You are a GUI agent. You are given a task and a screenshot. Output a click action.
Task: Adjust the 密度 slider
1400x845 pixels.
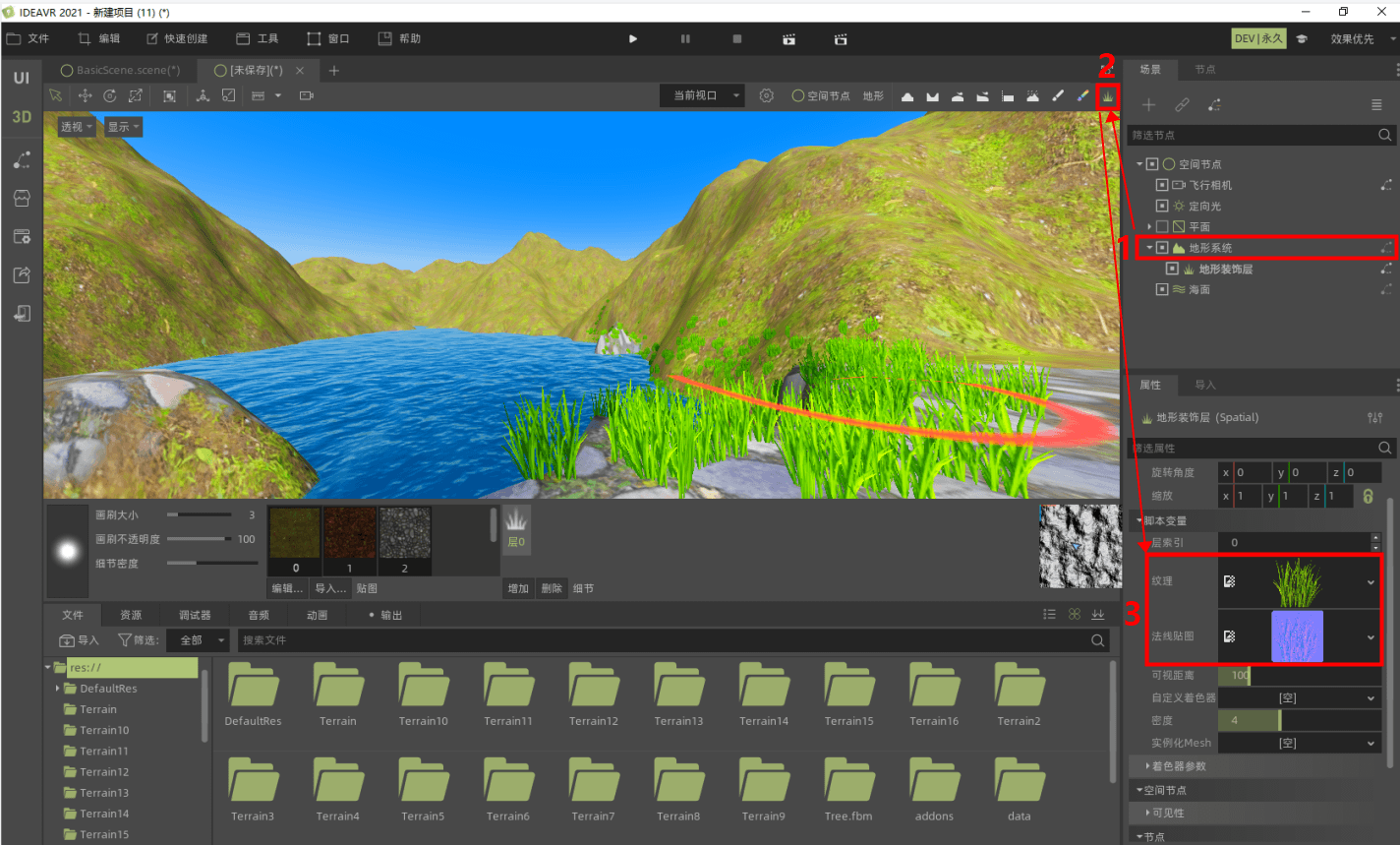pos(1299,721)
